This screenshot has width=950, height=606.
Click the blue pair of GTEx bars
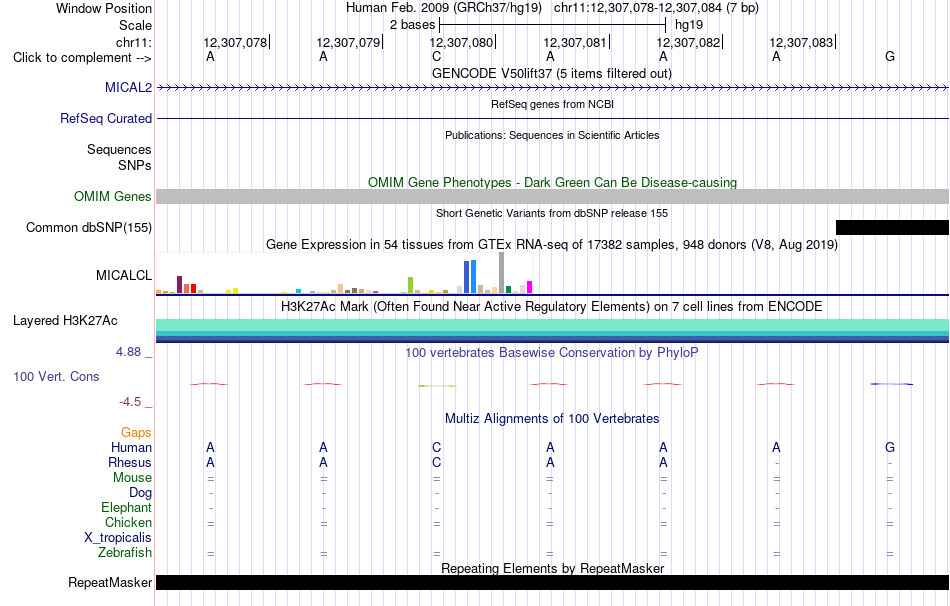[470, 277]
